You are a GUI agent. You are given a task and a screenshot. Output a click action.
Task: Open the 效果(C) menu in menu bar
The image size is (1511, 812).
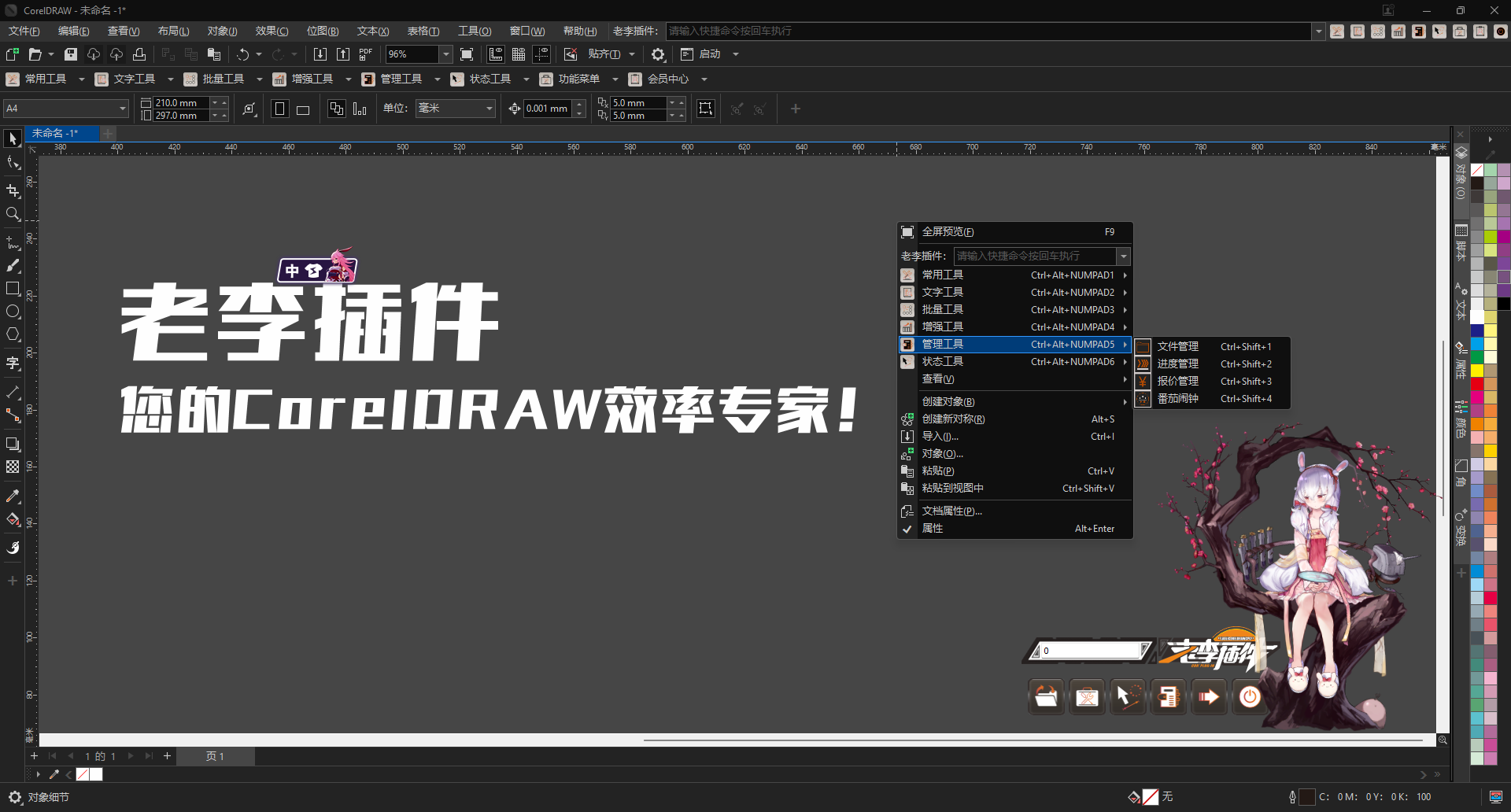pyautogui.click(x=272, y=31)
